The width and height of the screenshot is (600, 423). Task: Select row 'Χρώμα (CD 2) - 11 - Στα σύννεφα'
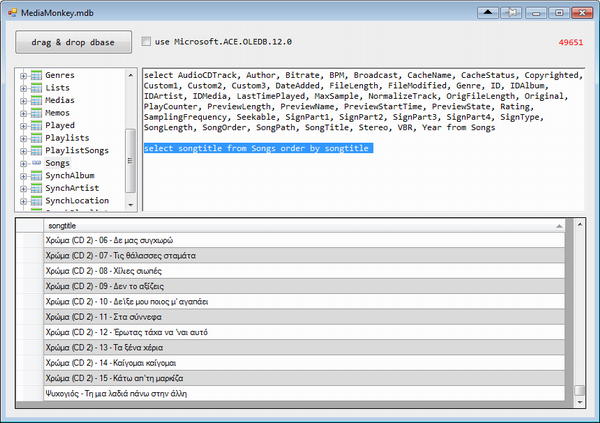(x=304, y=317)
